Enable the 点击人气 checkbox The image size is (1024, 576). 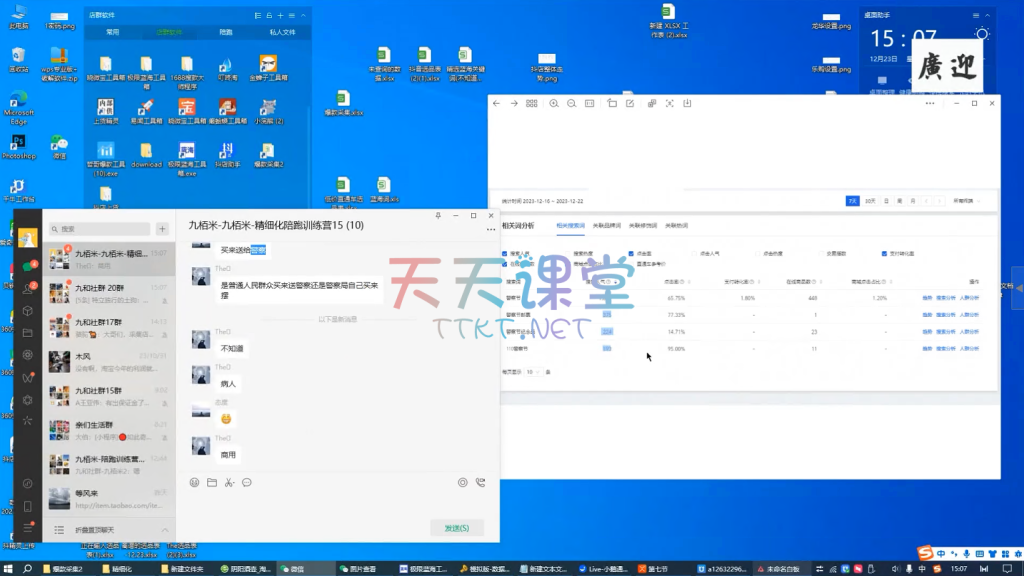point(695,254)
